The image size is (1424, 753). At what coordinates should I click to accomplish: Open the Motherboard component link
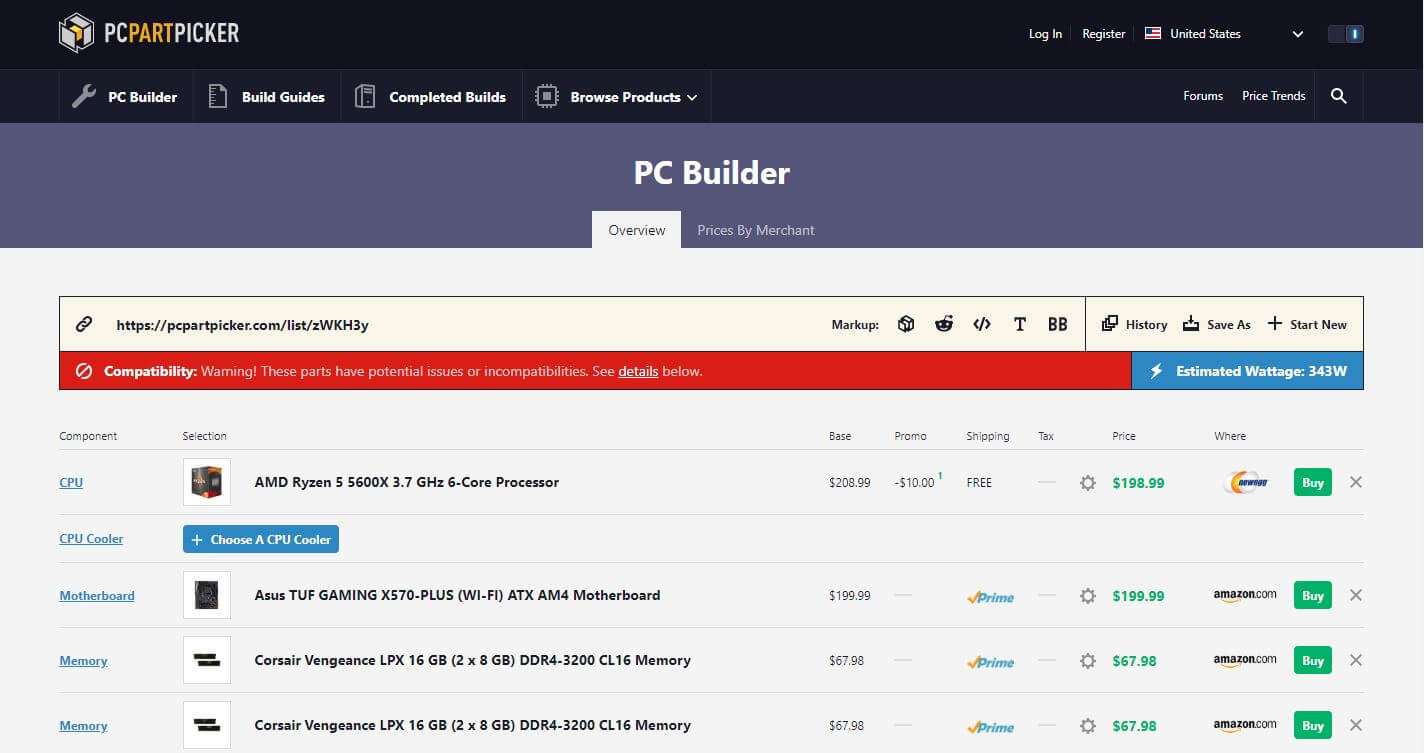click(97, 595)
